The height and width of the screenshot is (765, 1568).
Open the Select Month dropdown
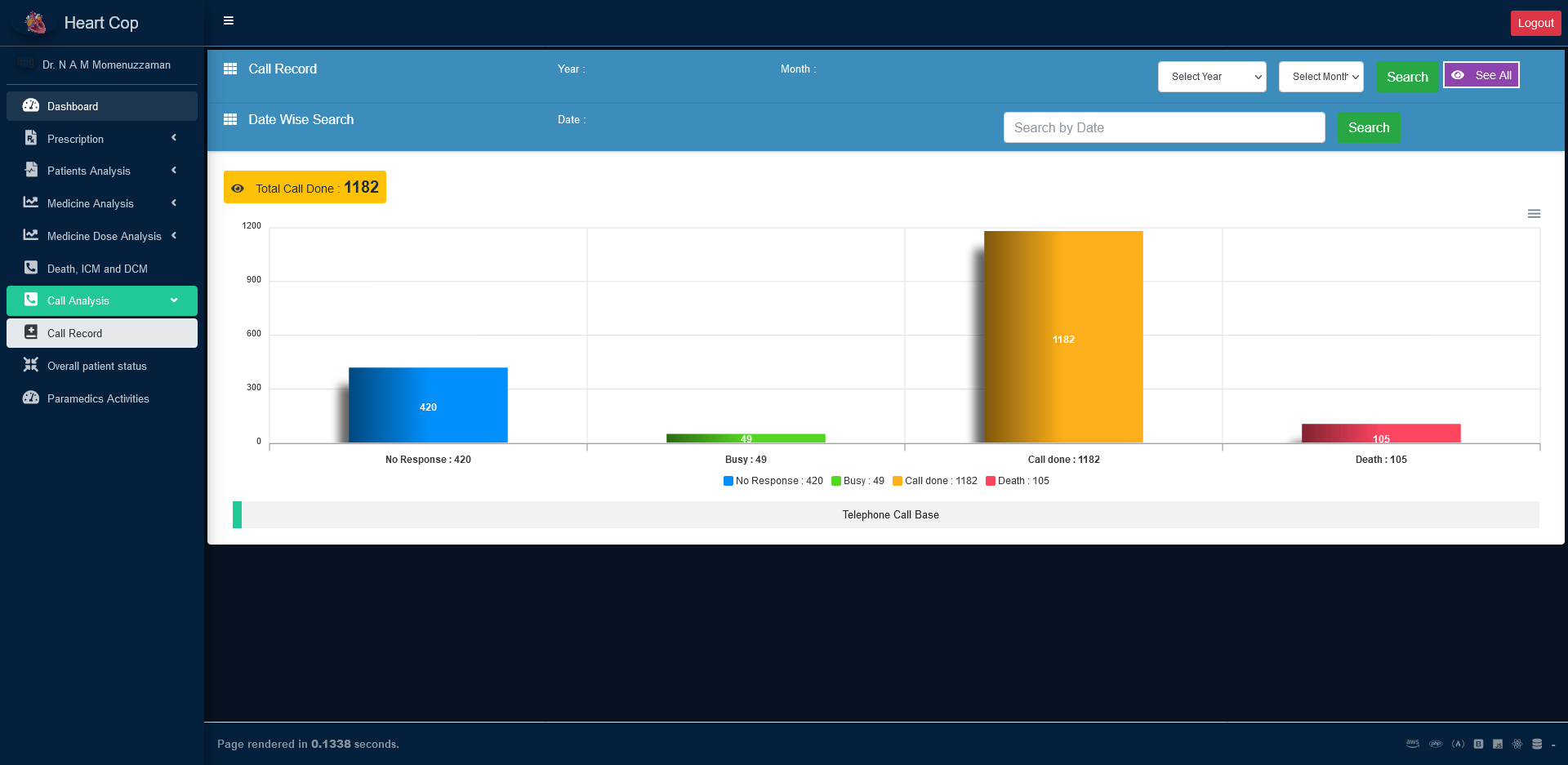[1321, 77]
